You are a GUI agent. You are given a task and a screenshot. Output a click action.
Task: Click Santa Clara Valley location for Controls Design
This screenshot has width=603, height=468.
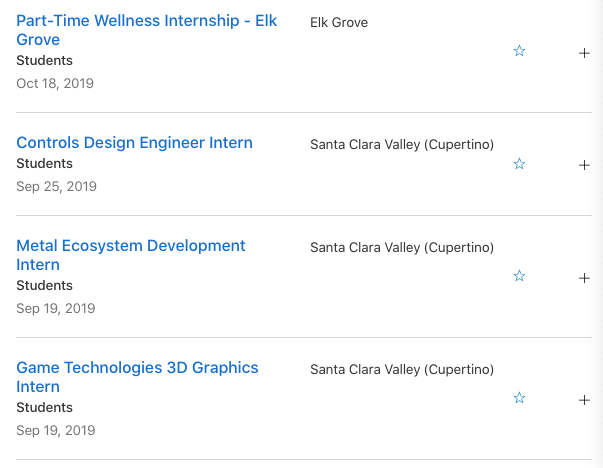402,145
